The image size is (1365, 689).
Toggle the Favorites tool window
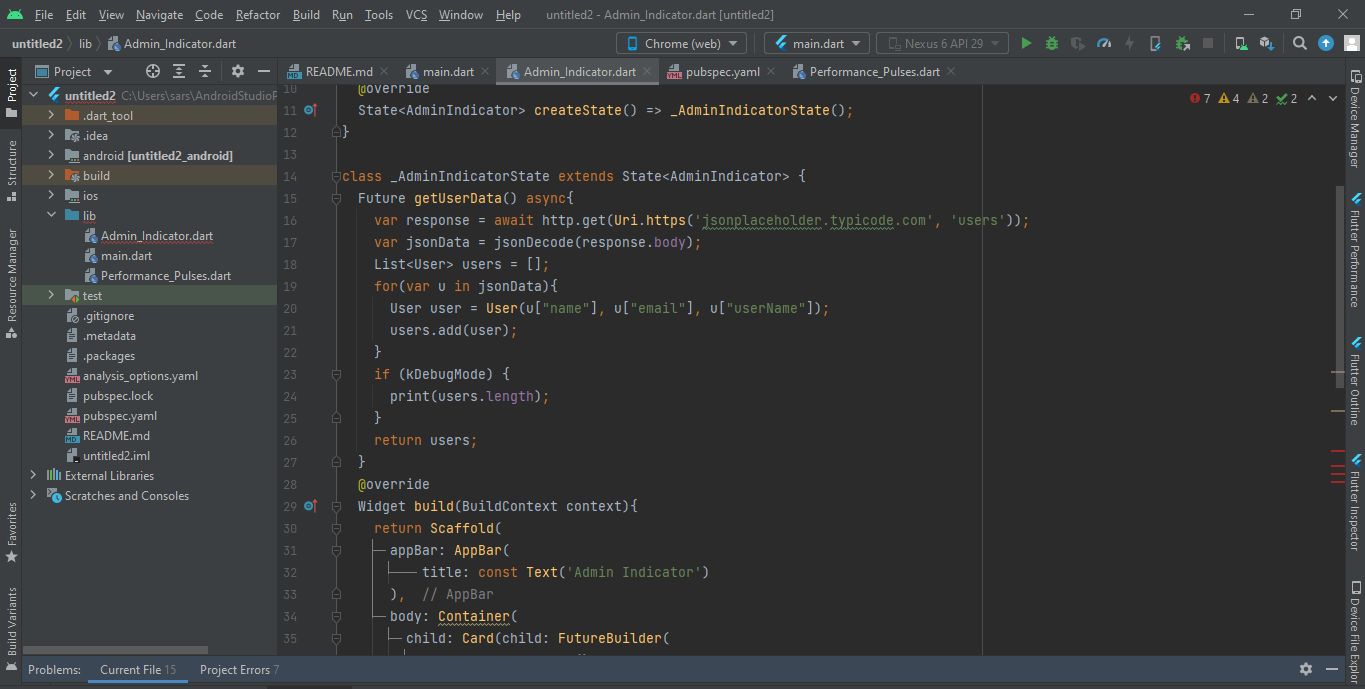pyautogui.click(x=11, y=532)
